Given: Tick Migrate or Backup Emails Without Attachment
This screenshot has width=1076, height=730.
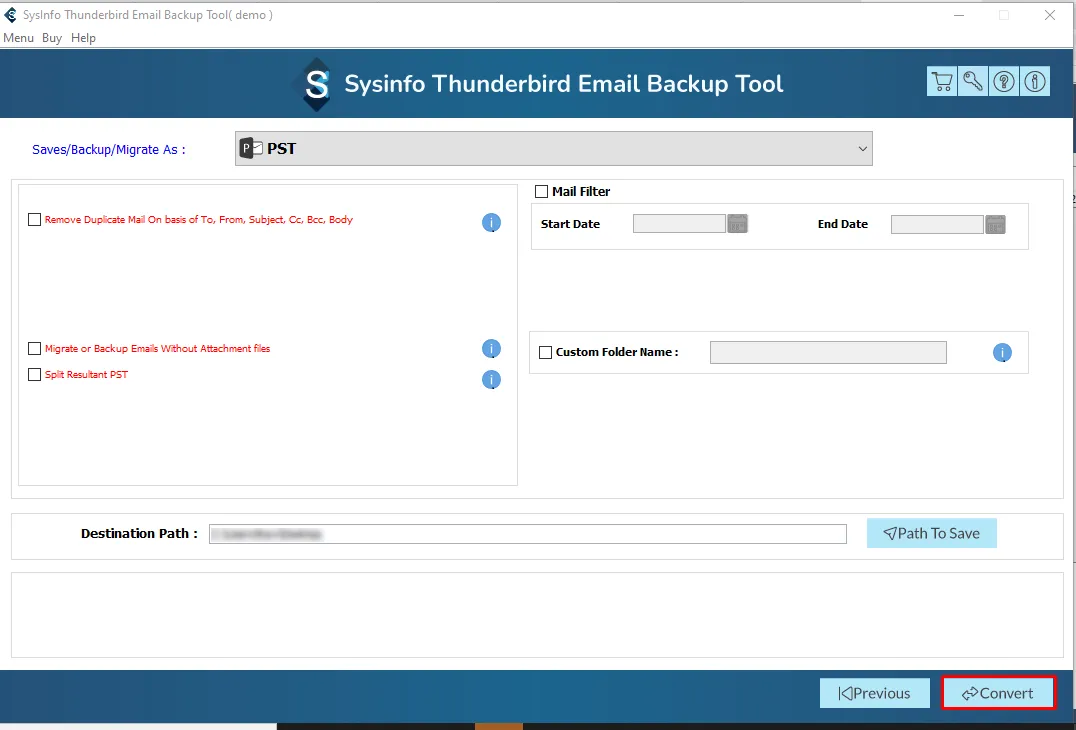Looking at the screenshot, I should 34,349.
